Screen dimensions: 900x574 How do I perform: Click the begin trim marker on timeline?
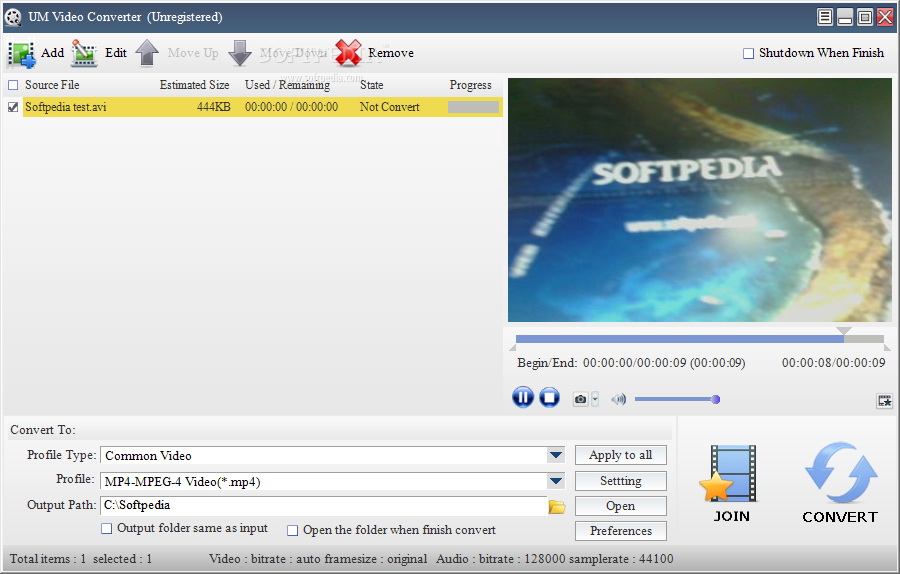(513, 347)
